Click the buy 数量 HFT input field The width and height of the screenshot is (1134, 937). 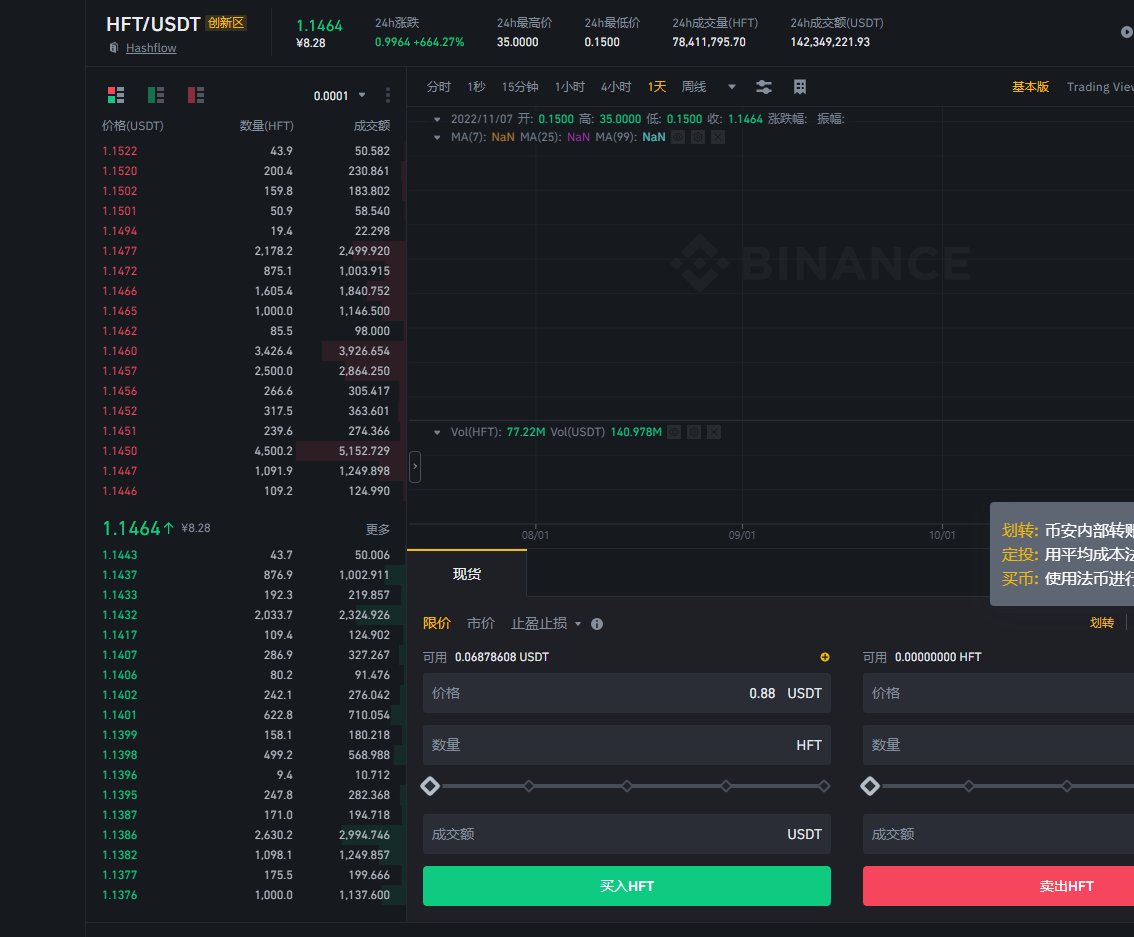pyautogui.click(x=626, y=745)
